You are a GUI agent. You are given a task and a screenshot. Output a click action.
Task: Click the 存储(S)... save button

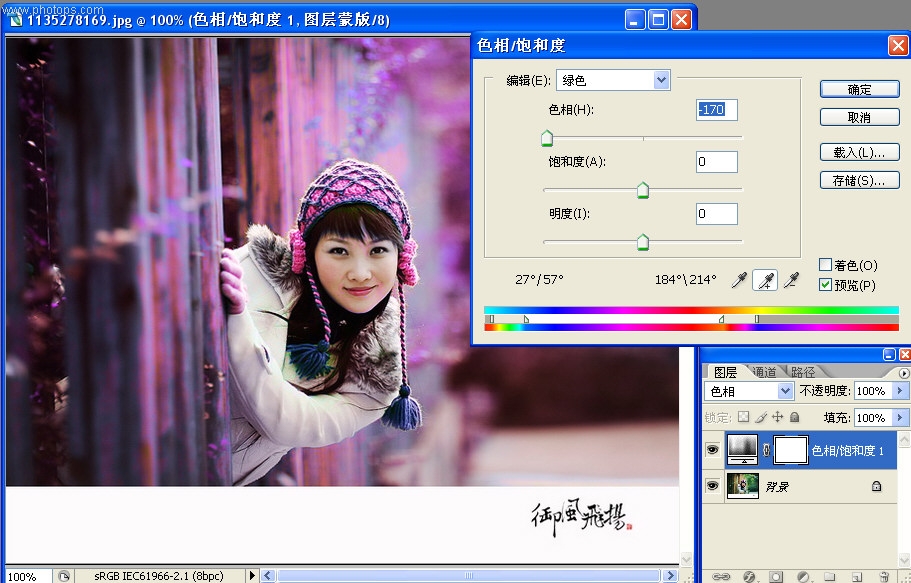point(859,180)
